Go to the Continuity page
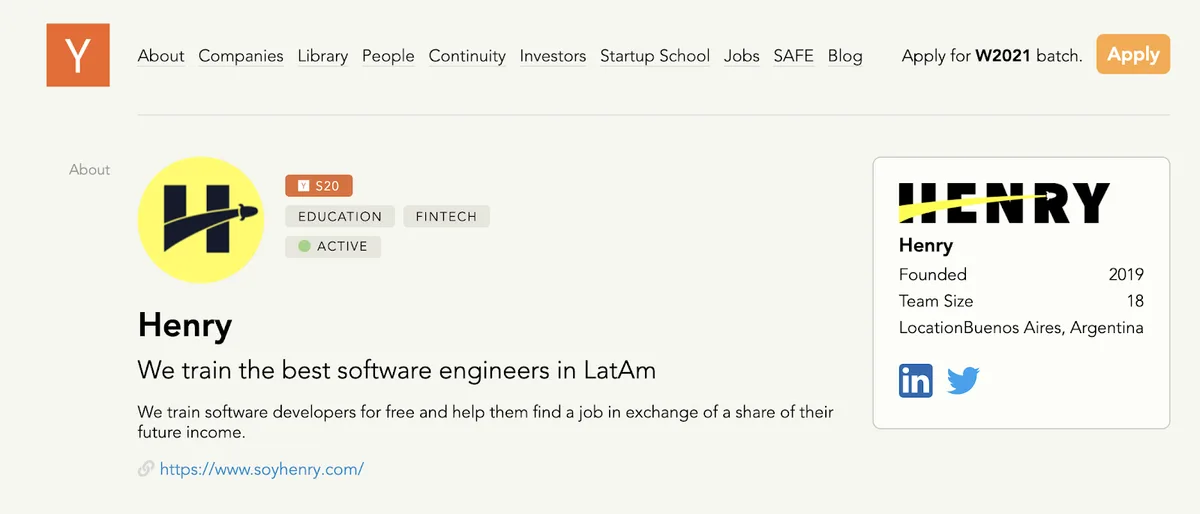 (x=467, y=56)
